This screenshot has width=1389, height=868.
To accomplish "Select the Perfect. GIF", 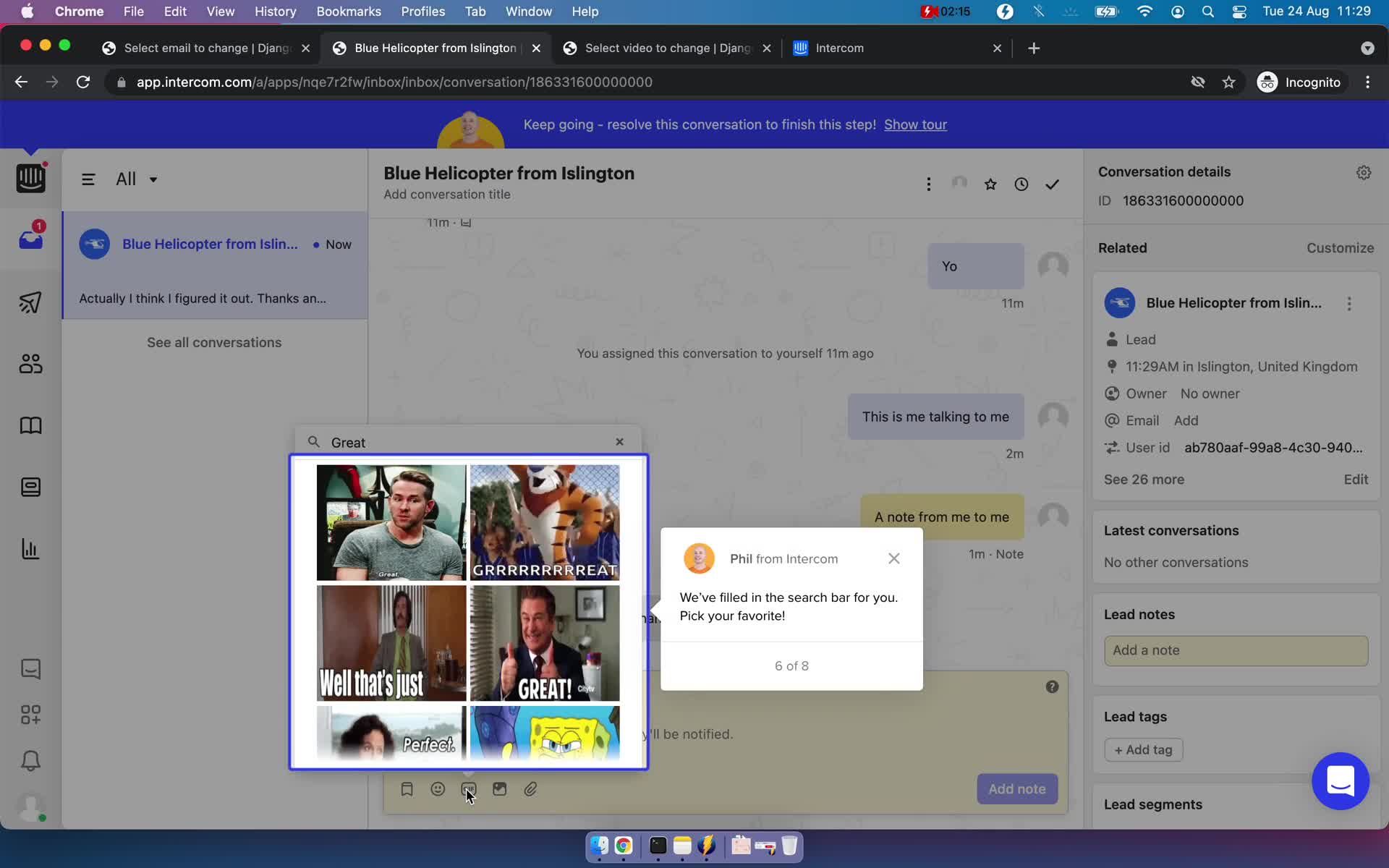I will point(391,733).
